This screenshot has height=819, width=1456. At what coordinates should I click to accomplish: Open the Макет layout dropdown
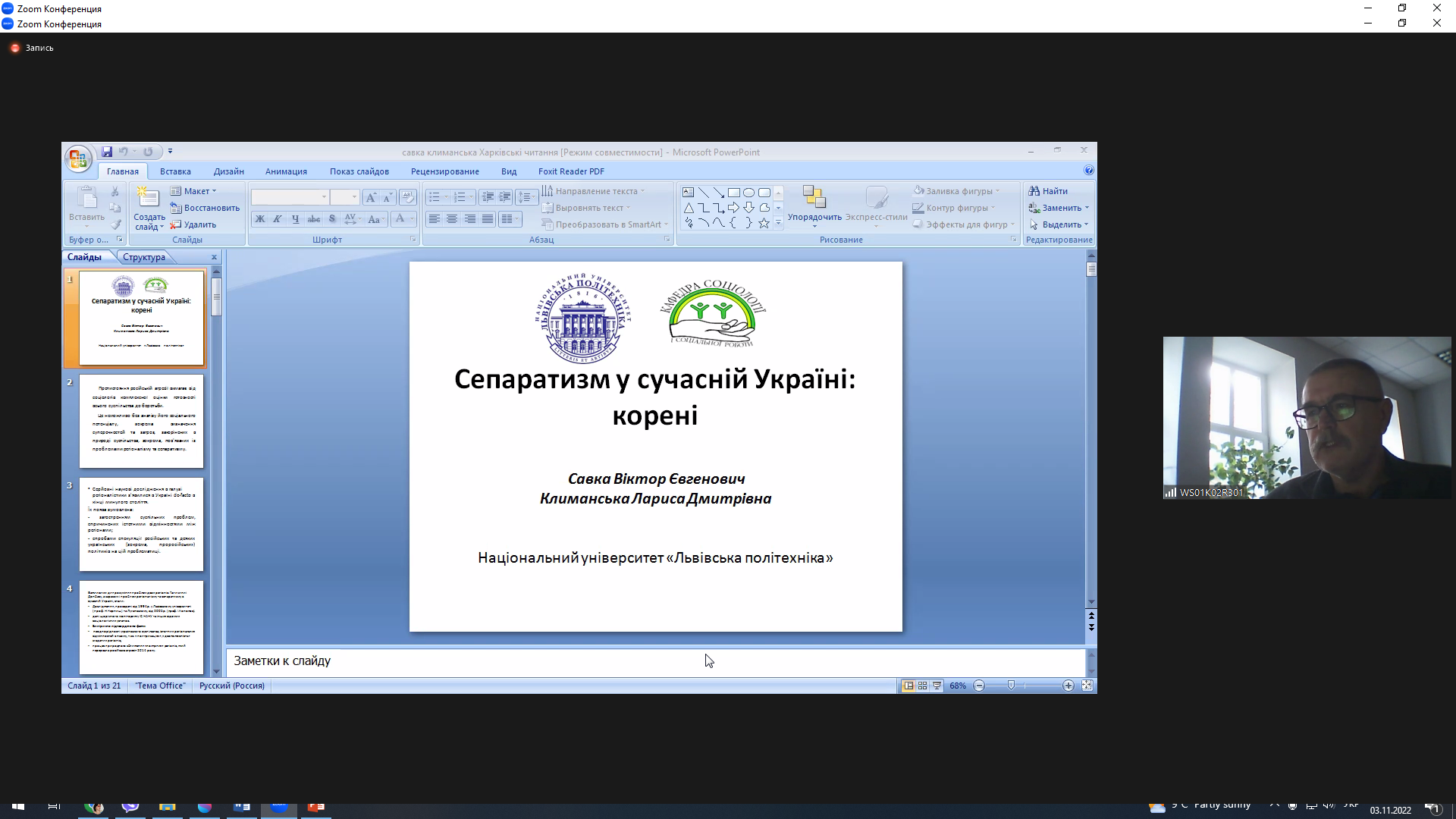(194, 191)
